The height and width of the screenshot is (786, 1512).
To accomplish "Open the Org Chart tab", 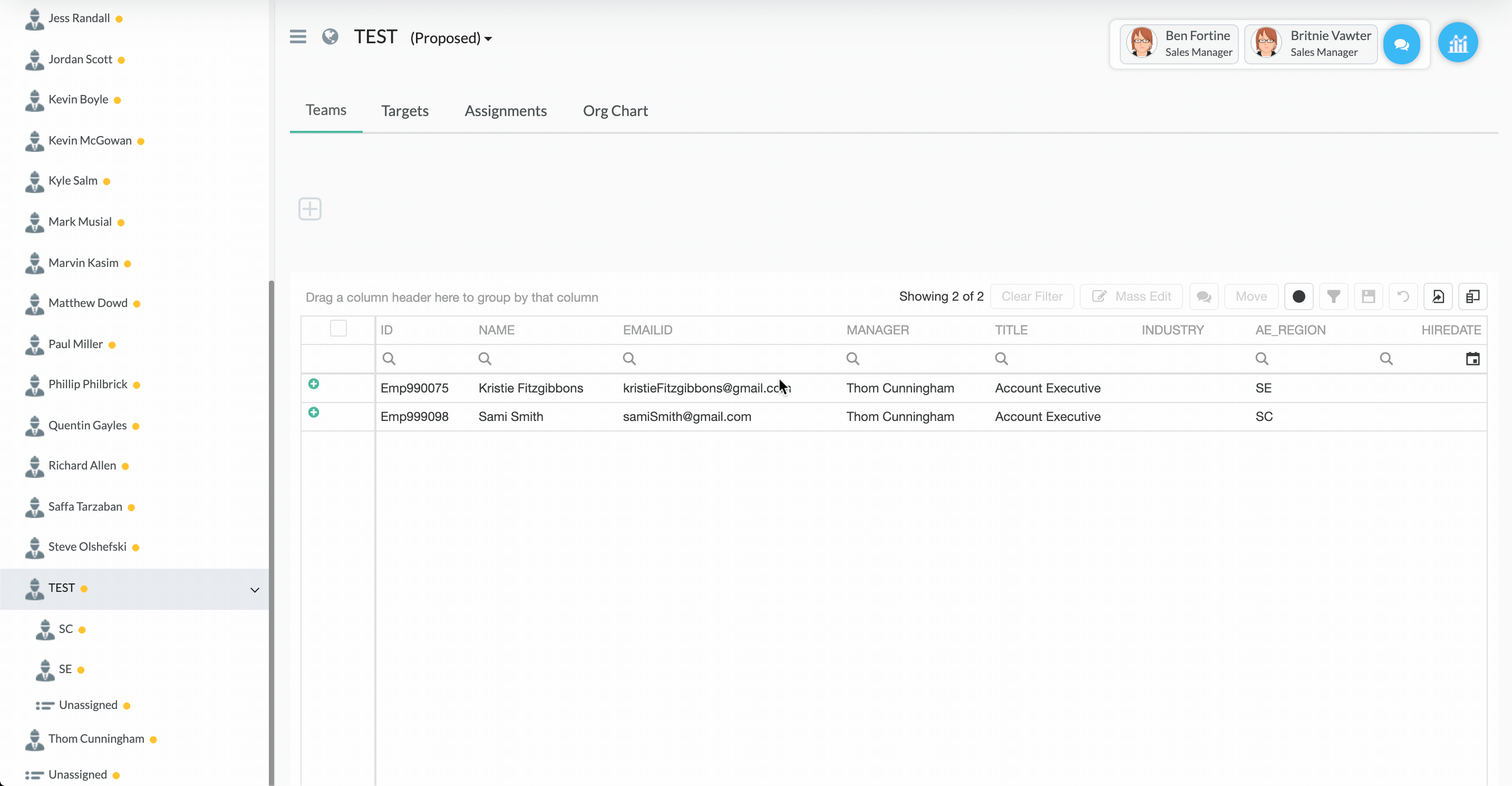I will click(x=615, y=110).
